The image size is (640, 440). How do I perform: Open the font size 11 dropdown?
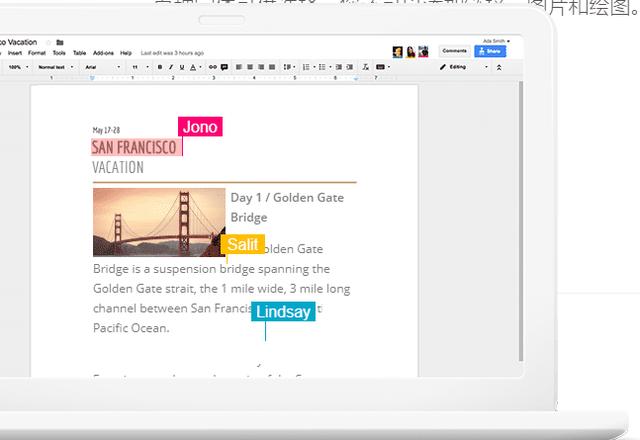tap(140, 67)
